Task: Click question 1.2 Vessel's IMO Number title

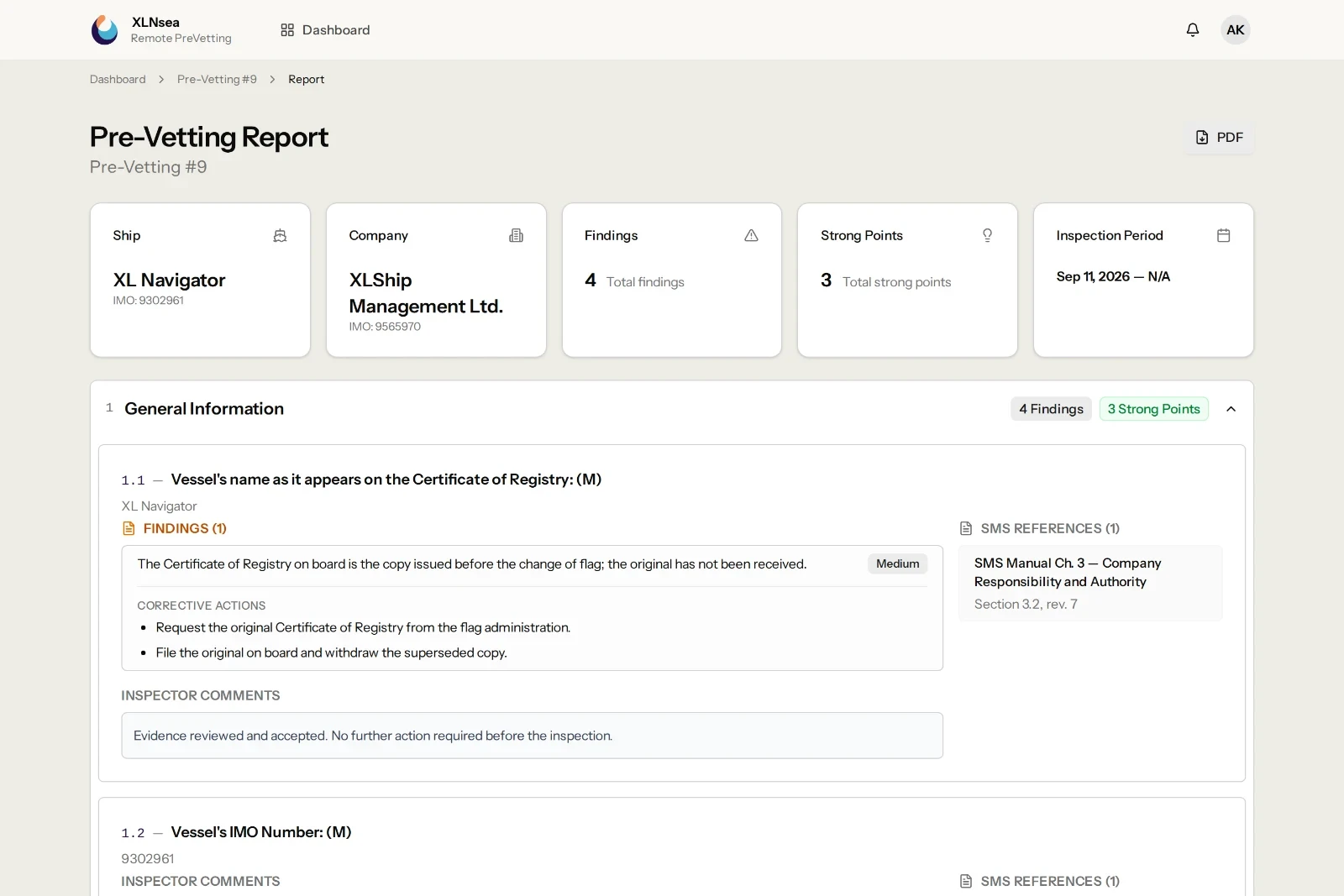Action: (261, 832)
